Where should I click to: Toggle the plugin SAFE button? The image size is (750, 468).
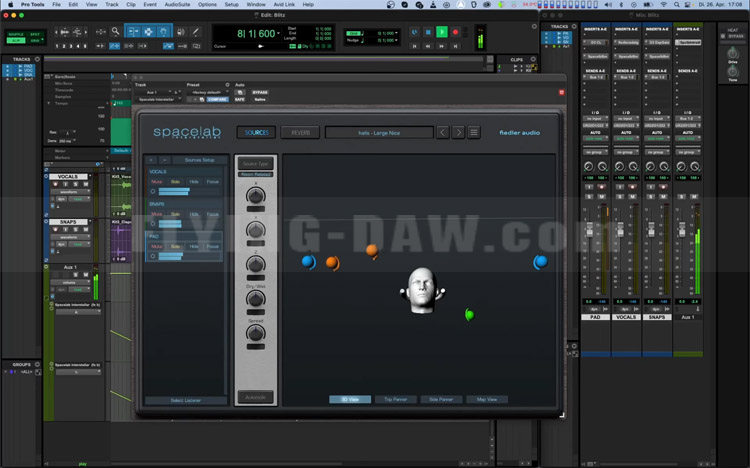(240, 100)
